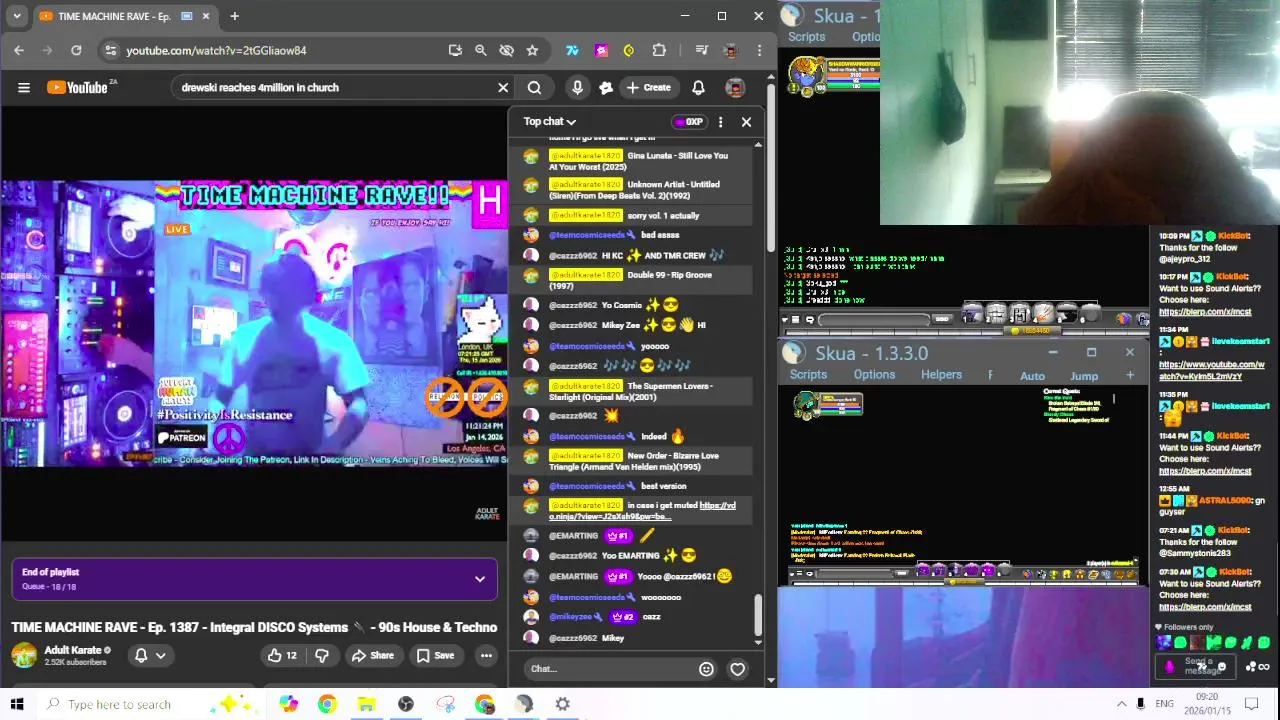Open File Explorer from the taskbar

click(x=366, y=704)
